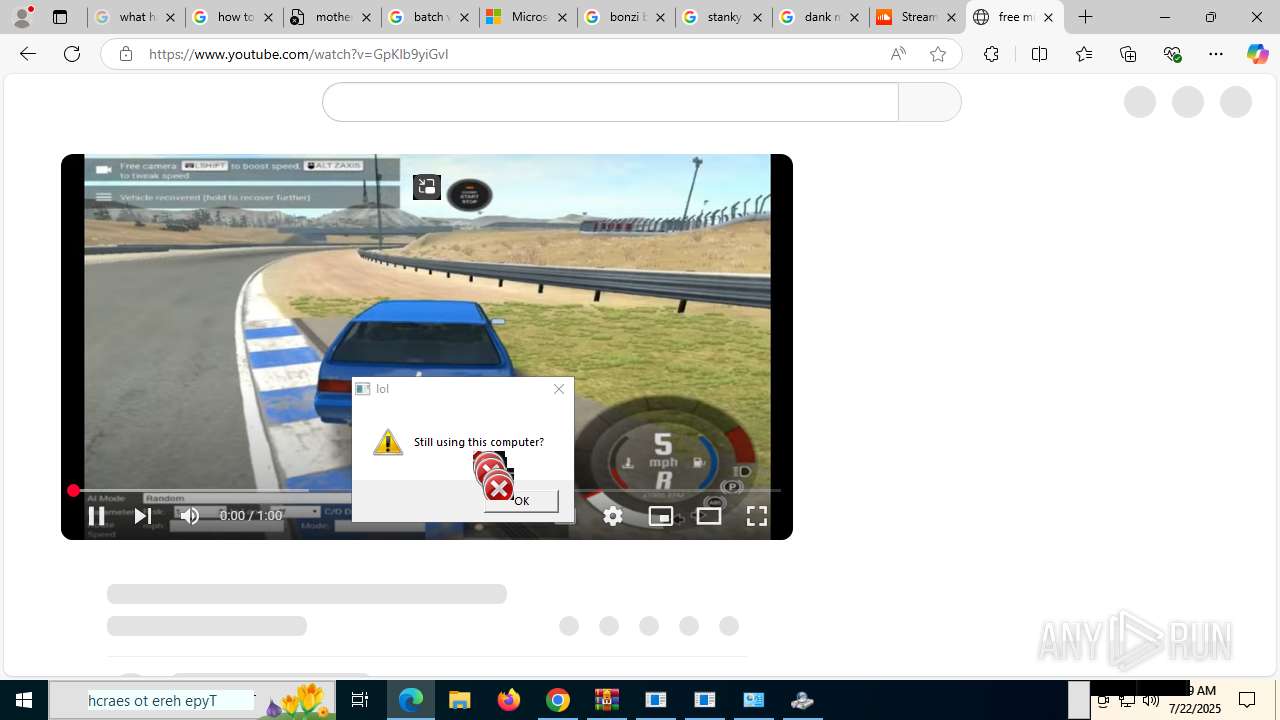Enter fullscreen video mode
Screen dimensions: 1280x720
[x=757, y=516]
